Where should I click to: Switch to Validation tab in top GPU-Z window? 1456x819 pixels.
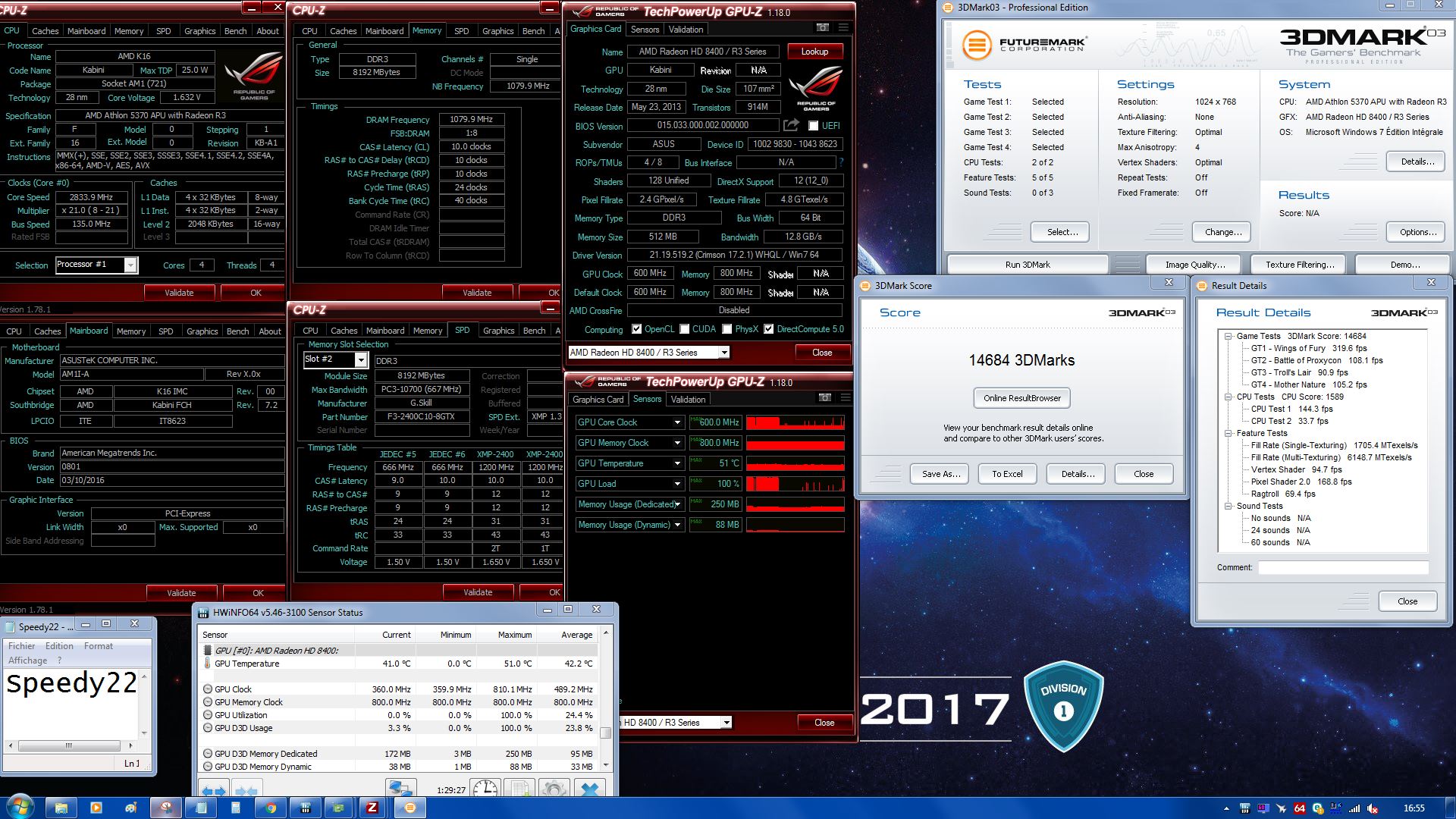click(x=686, y=30)
